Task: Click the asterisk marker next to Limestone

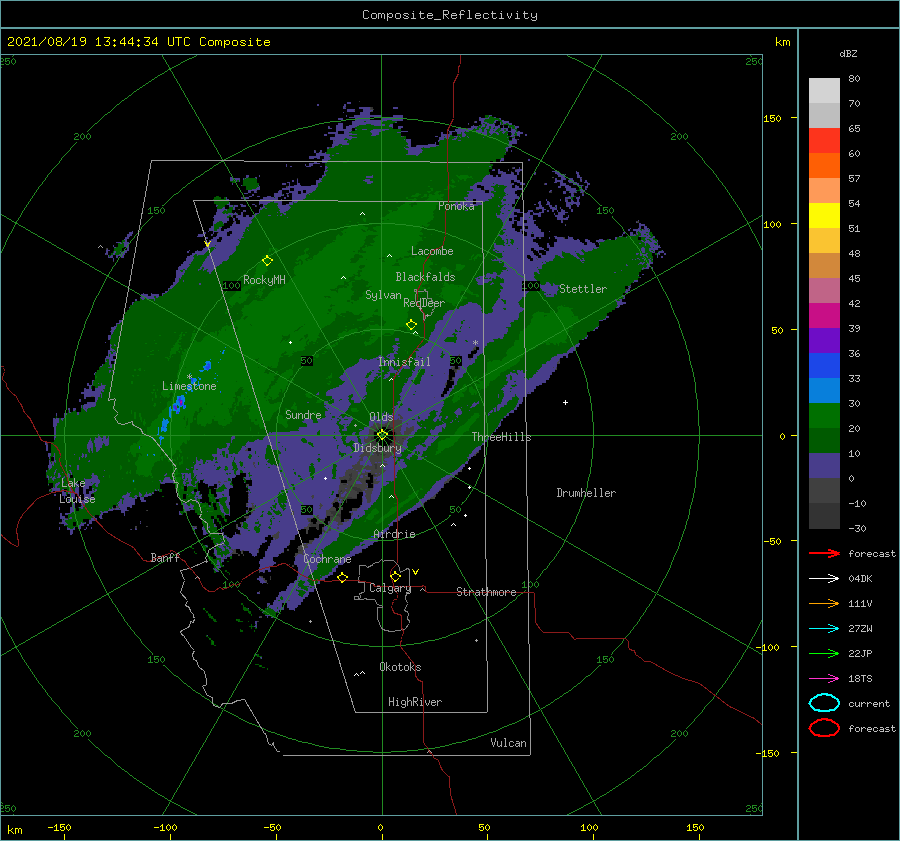Action: click(189, 377)
